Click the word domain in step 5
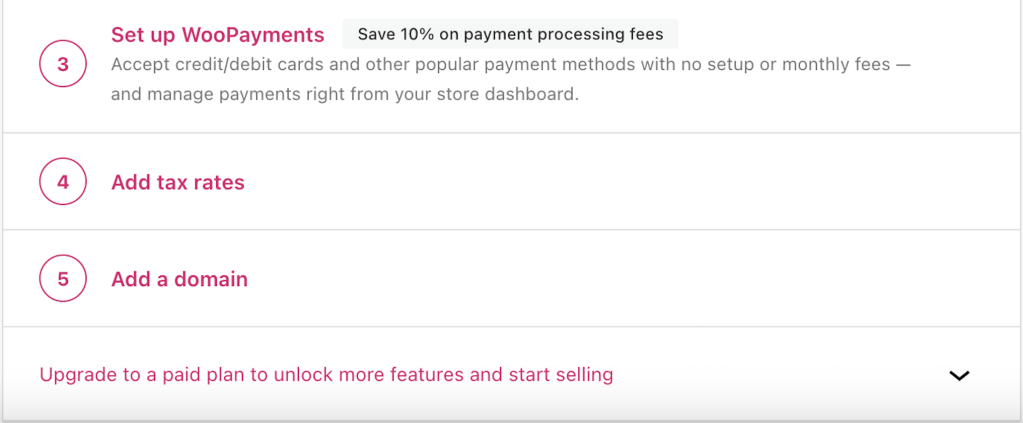The height and width of the screenshot is (423, 1023). [x=211, y=279]
